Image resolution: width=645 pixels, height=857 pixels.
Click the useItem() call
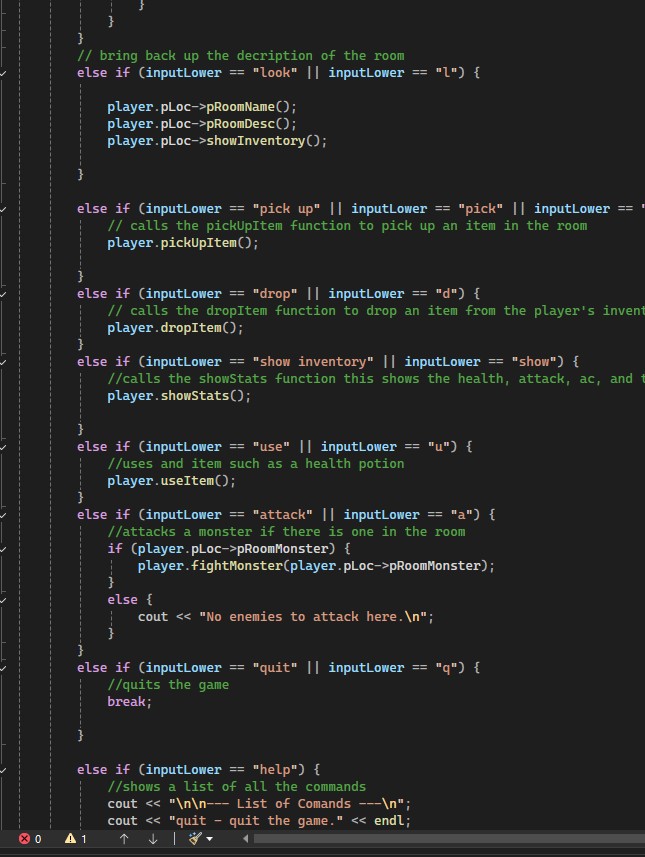tap(194, 481)
